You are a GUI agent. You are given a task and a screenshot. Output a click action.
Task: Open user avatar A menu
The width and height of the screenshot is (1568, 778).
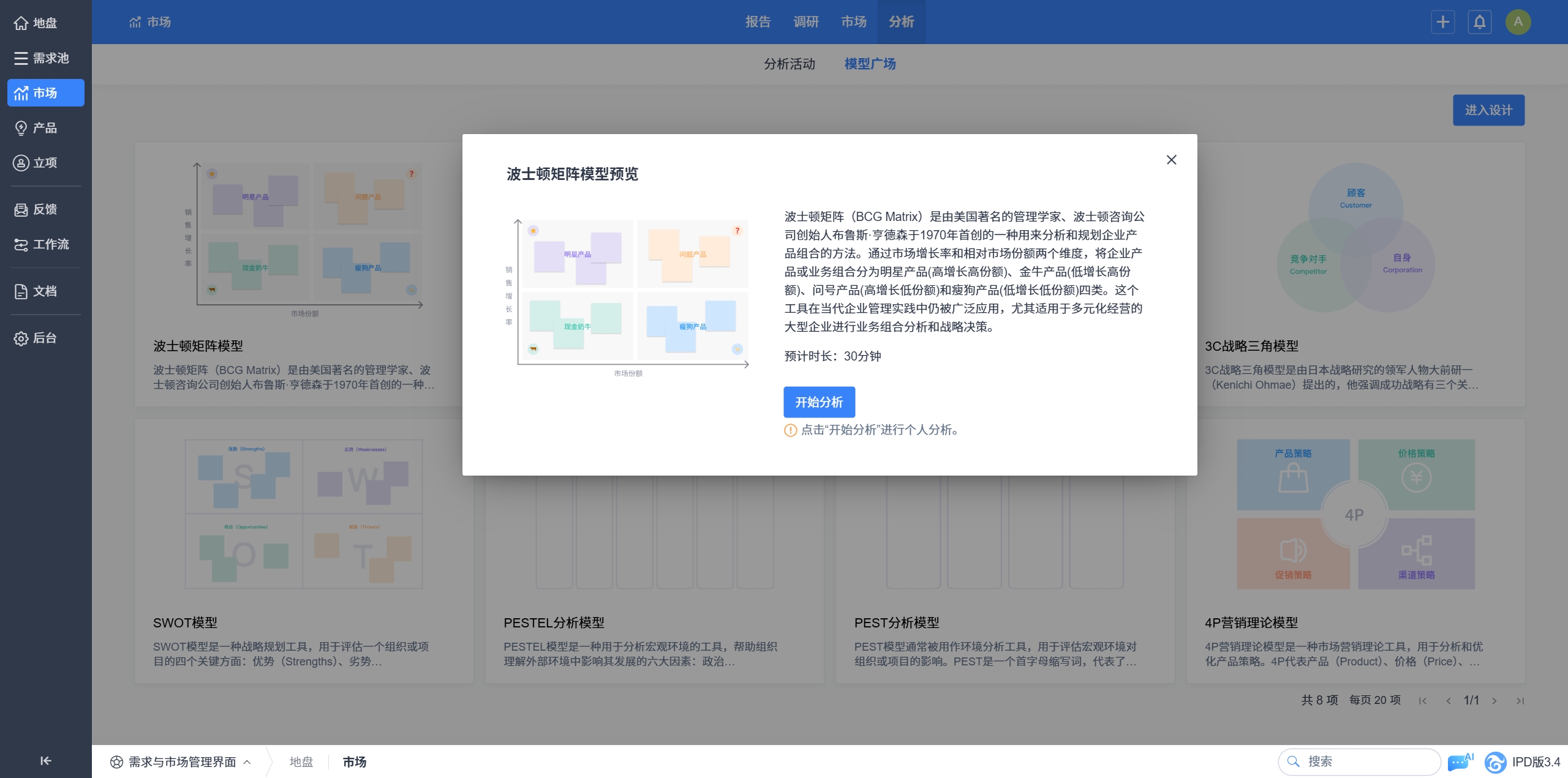(1518, 22)
